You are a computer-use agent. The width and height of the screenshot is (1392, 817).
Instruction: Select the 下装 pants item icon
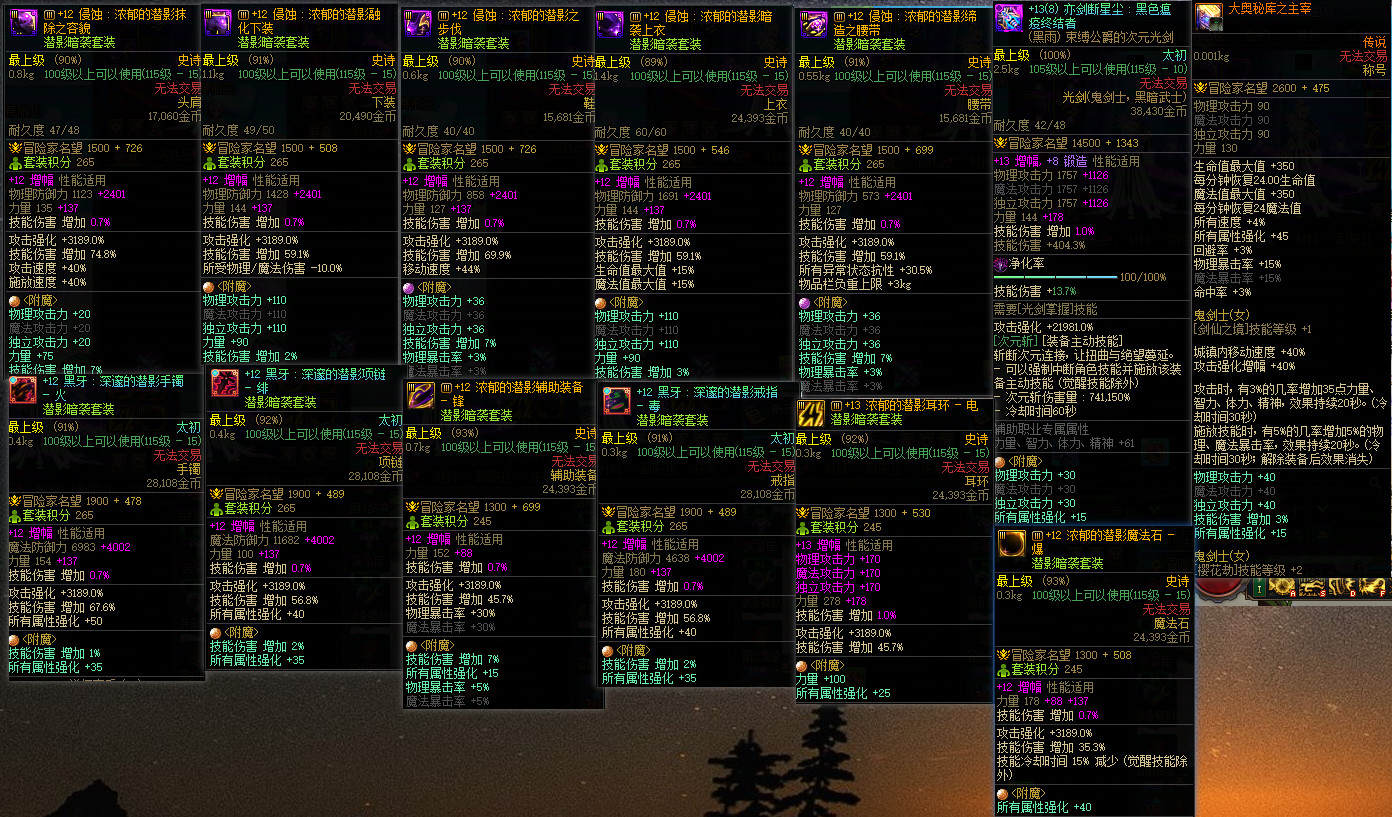point(219,24)
